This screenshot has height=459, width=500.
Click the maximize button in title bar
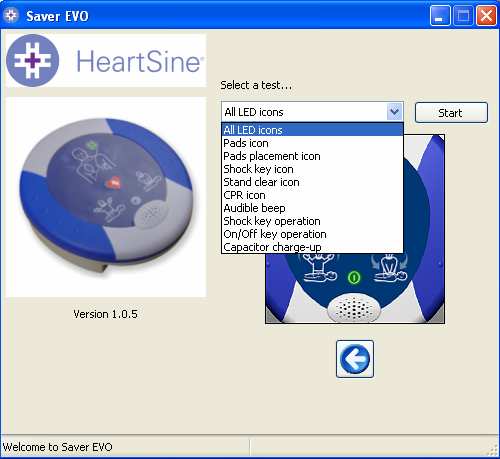(x=463, y=16)
